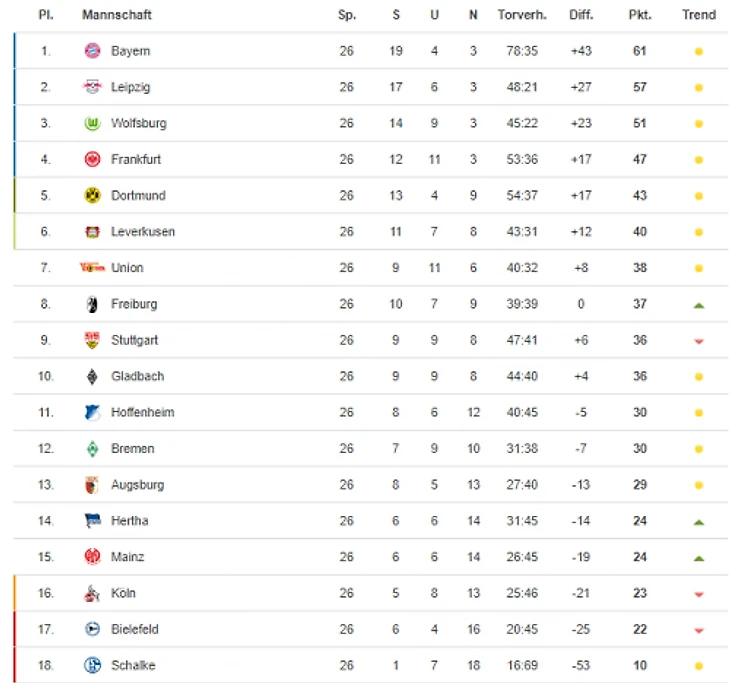Select the Mannschaft column header

click(117, 15)
